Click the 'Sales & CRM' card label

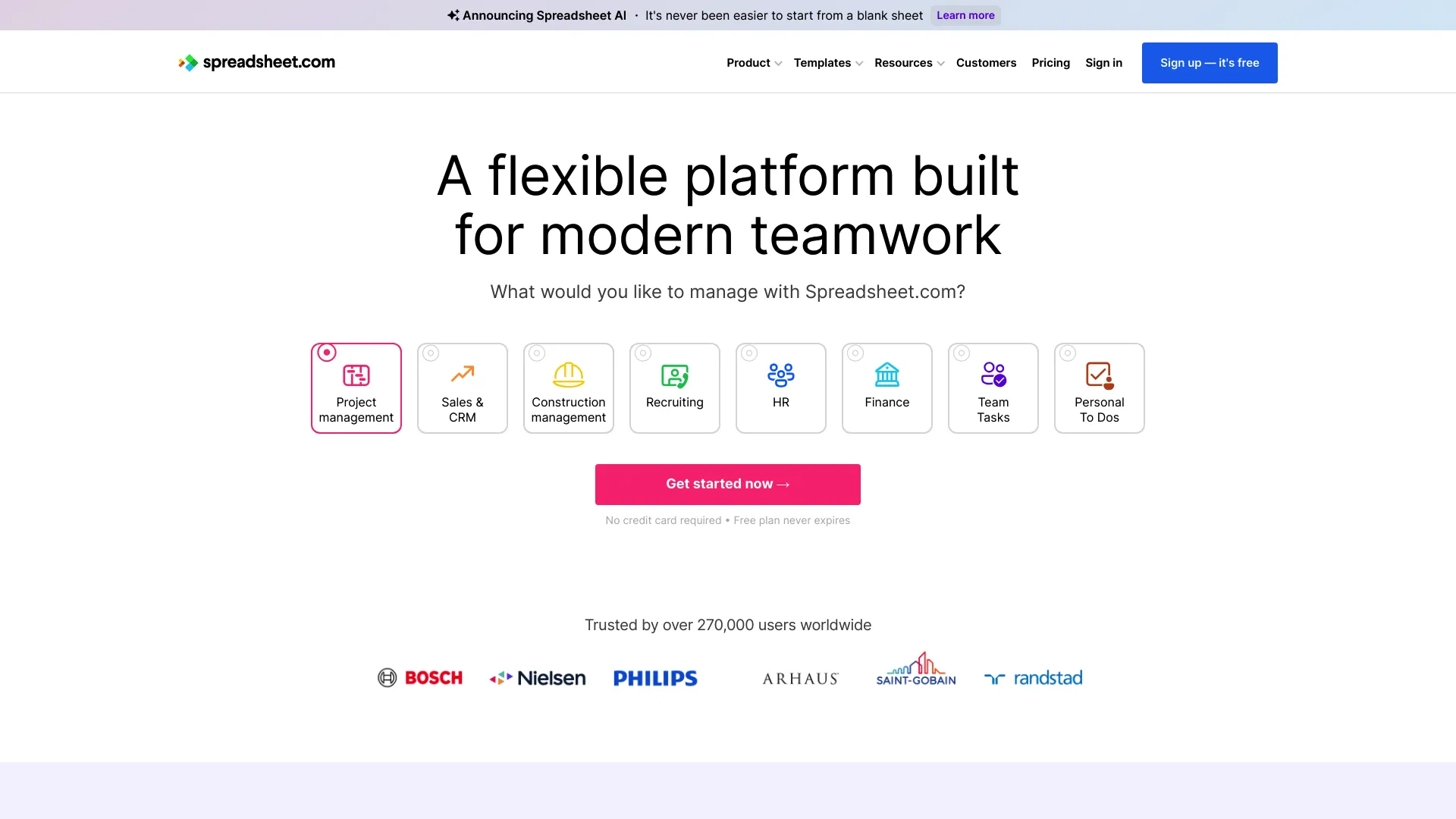463,409
